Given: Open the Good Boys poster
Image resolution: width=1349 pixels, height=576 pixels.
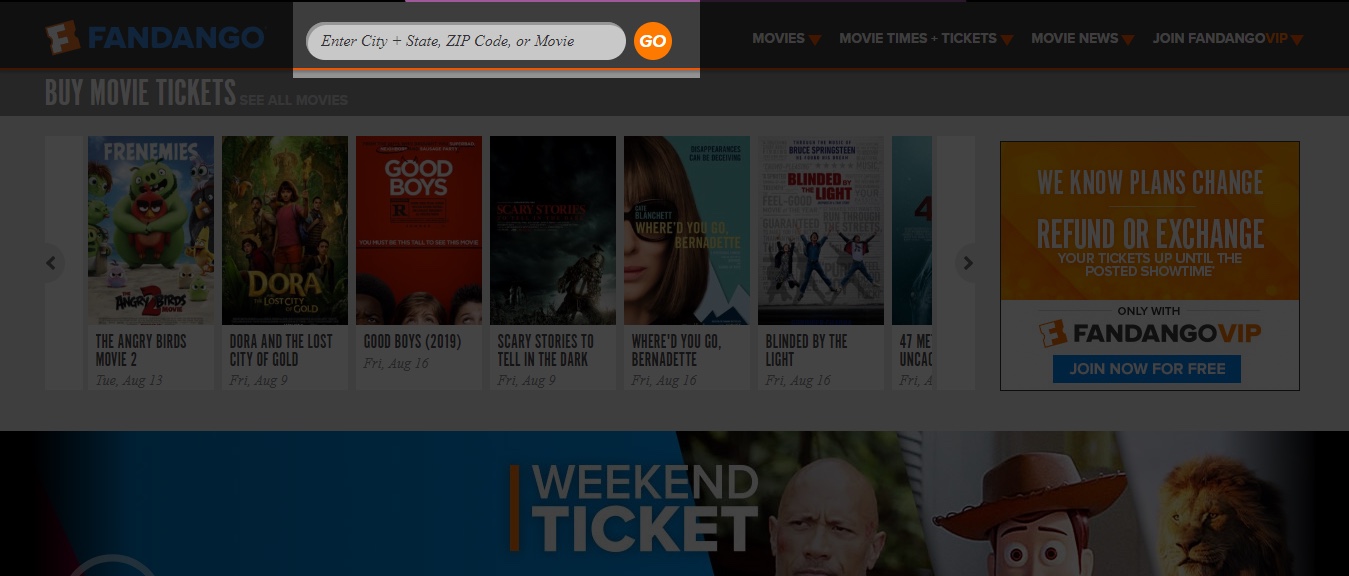Looking at the screenshot, I should pyautogui.click(x=419, y=230).
